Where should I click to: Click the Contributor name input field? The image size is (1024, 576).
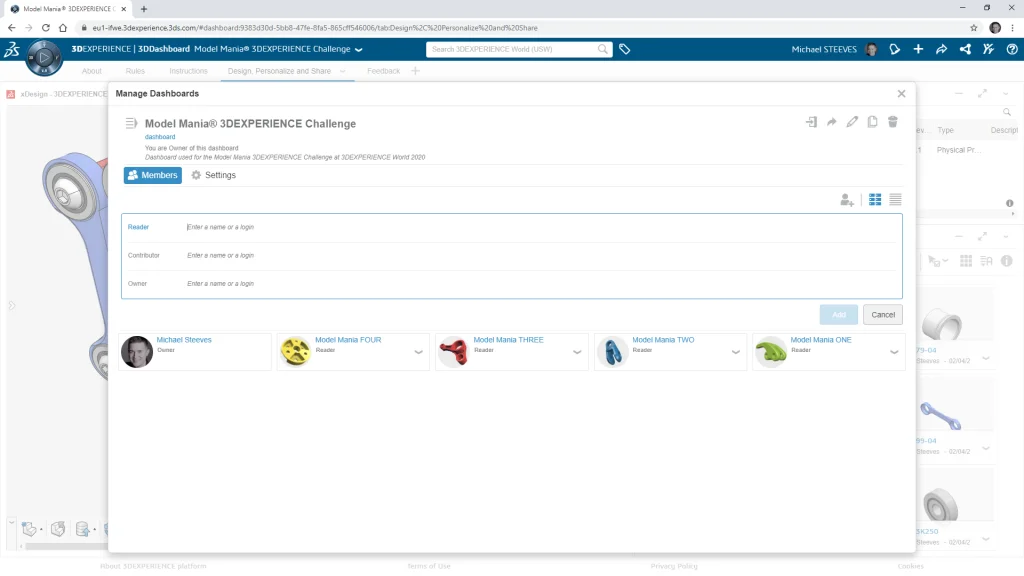coord(542,255)
